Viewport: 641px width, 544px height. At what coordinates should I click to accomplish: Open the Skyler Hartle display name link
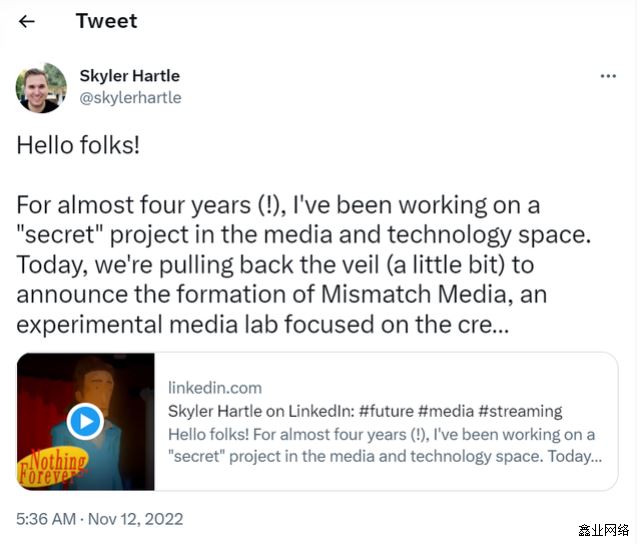pyautogui.click(x=129, y=76)
